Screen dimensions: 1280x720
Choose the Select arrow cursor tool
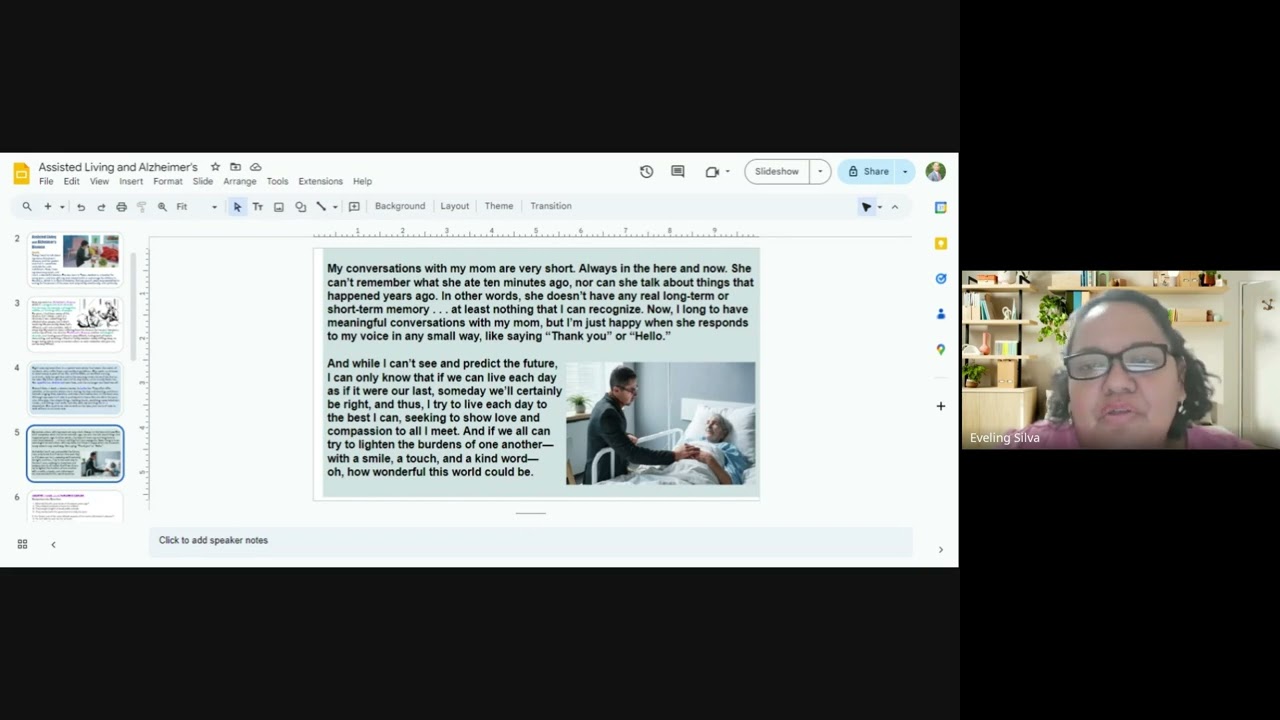pos(237,207)
